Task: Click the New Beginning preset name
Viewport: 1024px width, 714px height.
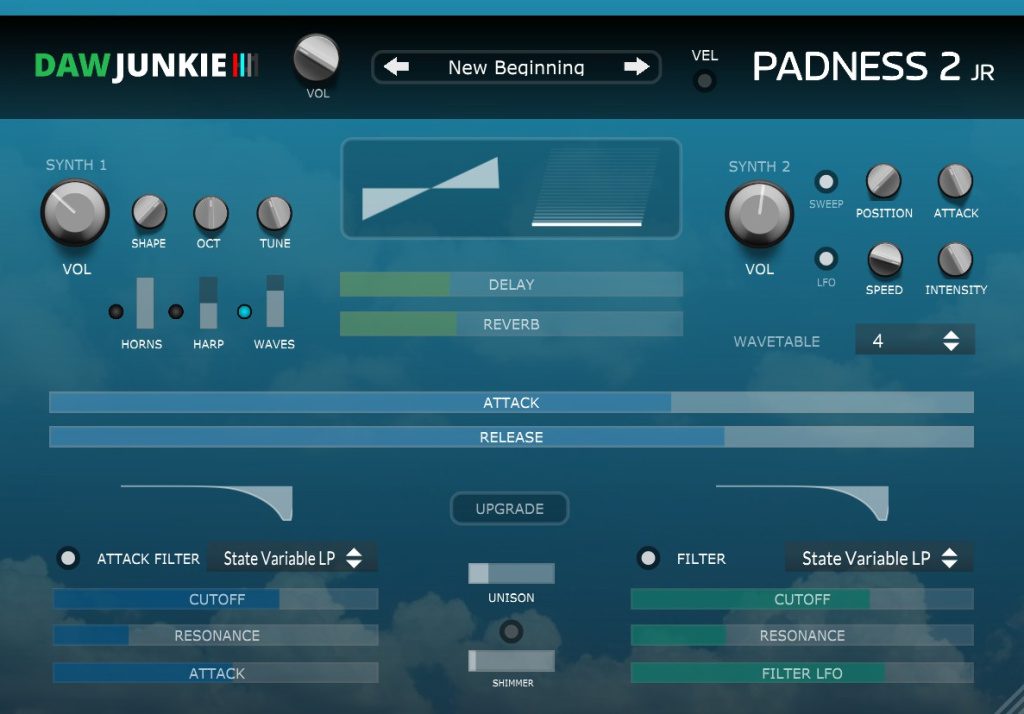Action: click(516, 67)
